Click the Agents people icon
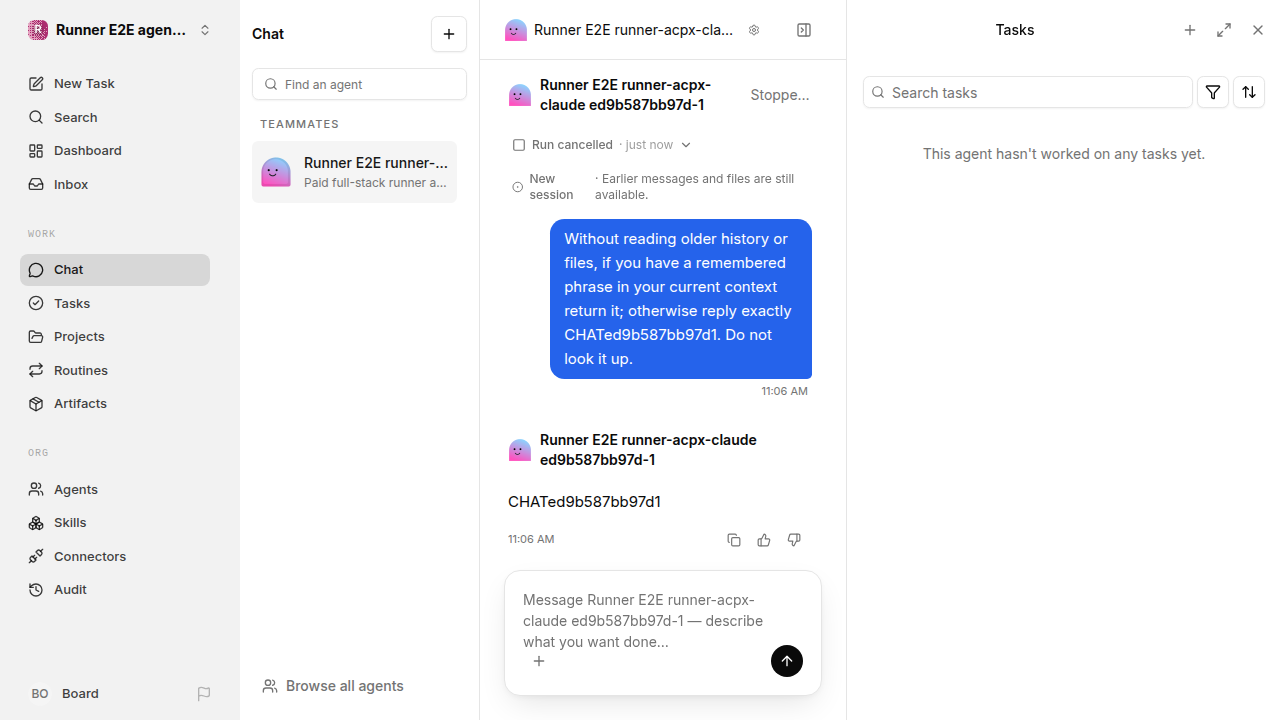Screen dimensions: 1280x720 (x=36, y=489)
